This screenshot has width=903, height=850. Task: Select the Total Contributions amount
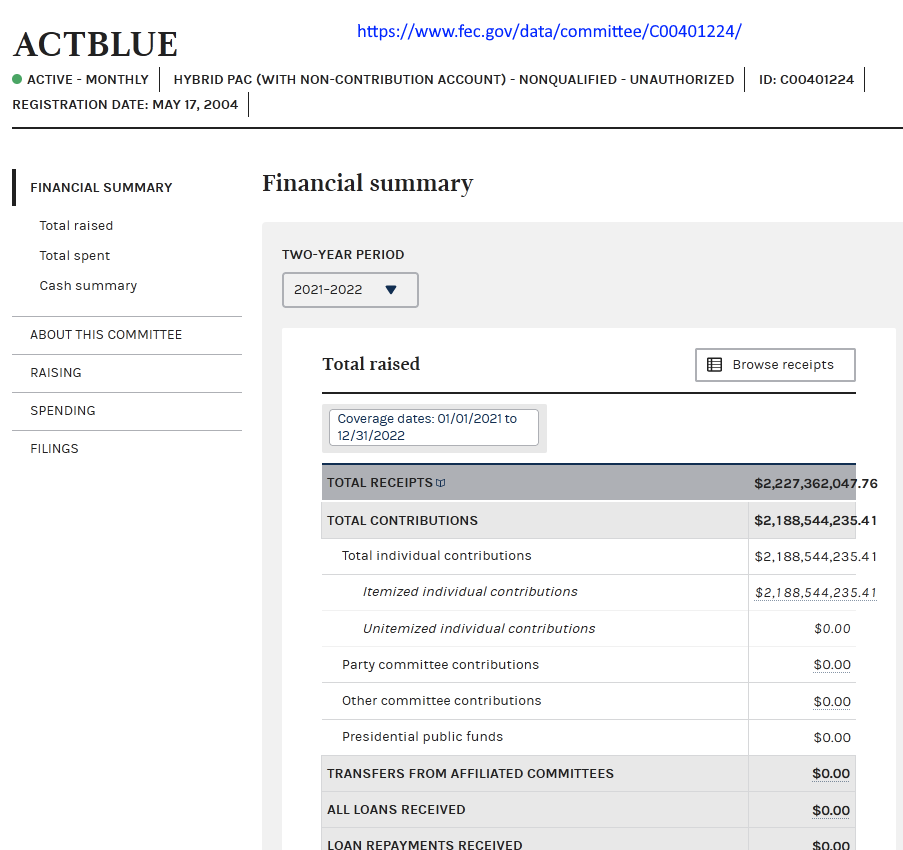815,521
